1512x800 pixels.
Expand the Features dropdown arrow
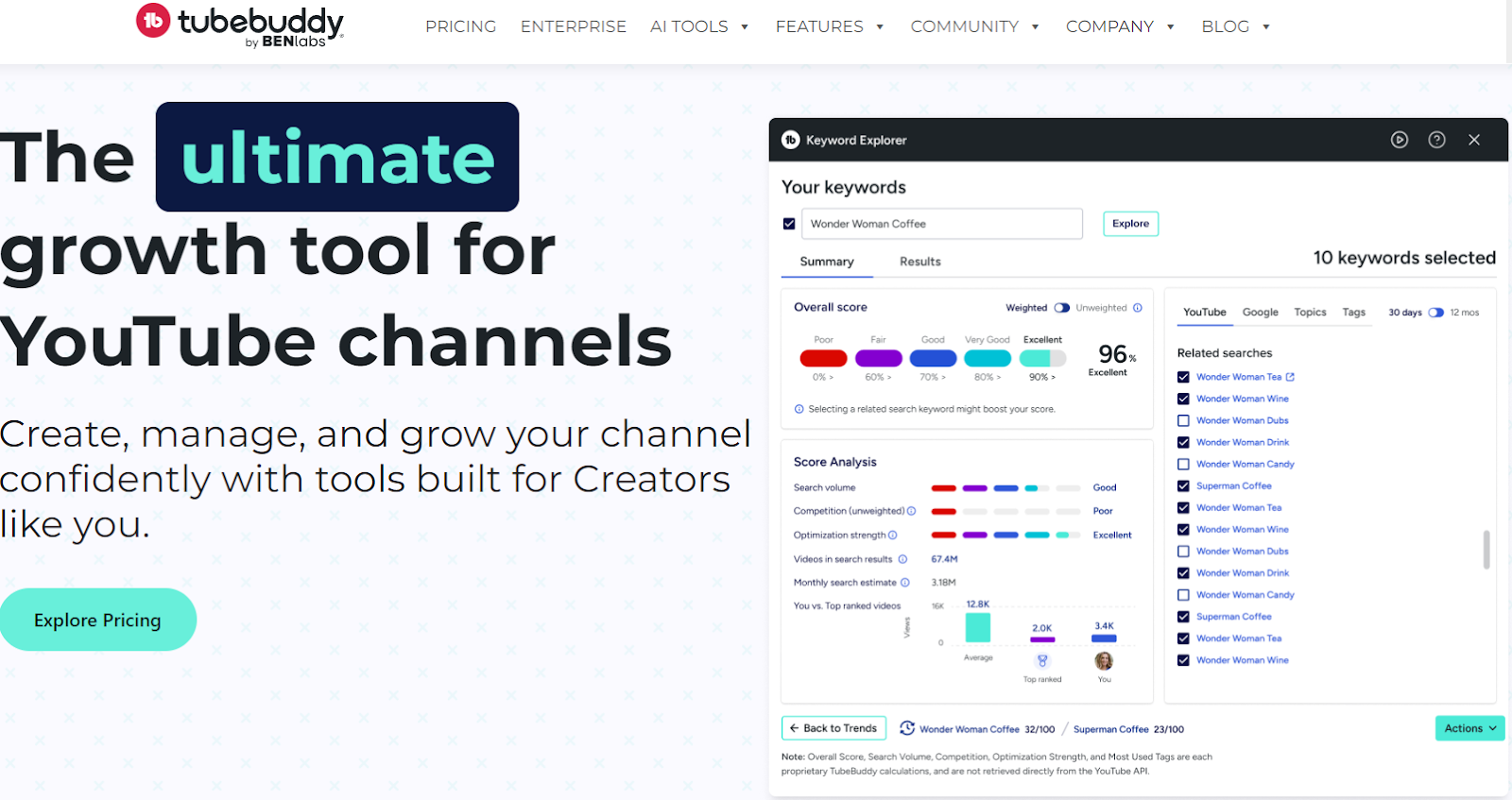click(880, 27)
